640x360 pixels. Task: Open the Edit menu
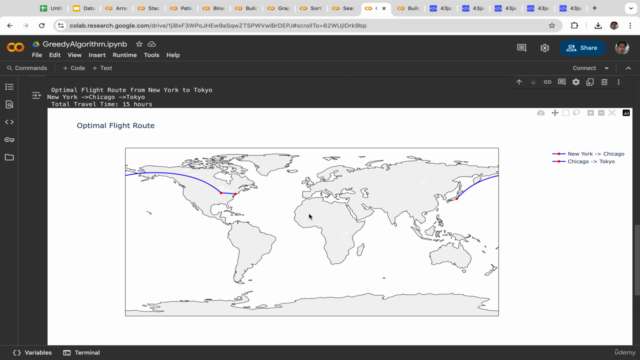pyautogui.click(x=55, y=55)
